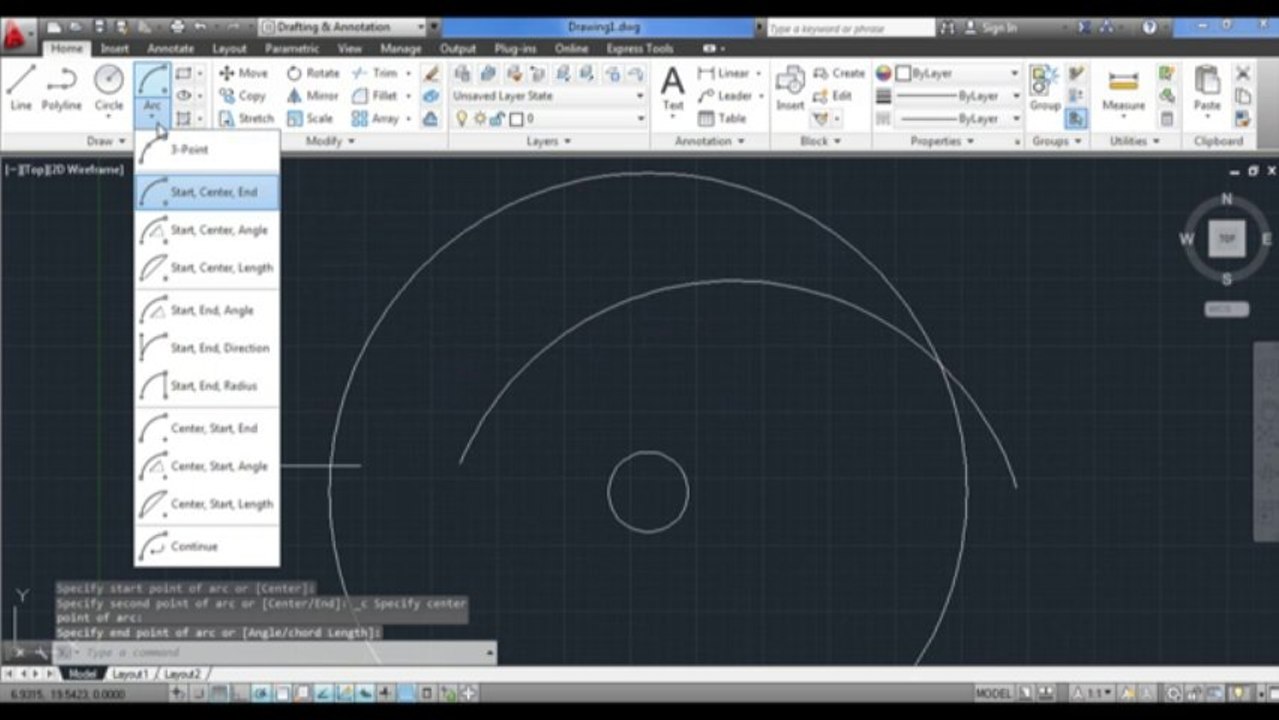
Task: Click the Sign In button
Action: tap(990, 28)
